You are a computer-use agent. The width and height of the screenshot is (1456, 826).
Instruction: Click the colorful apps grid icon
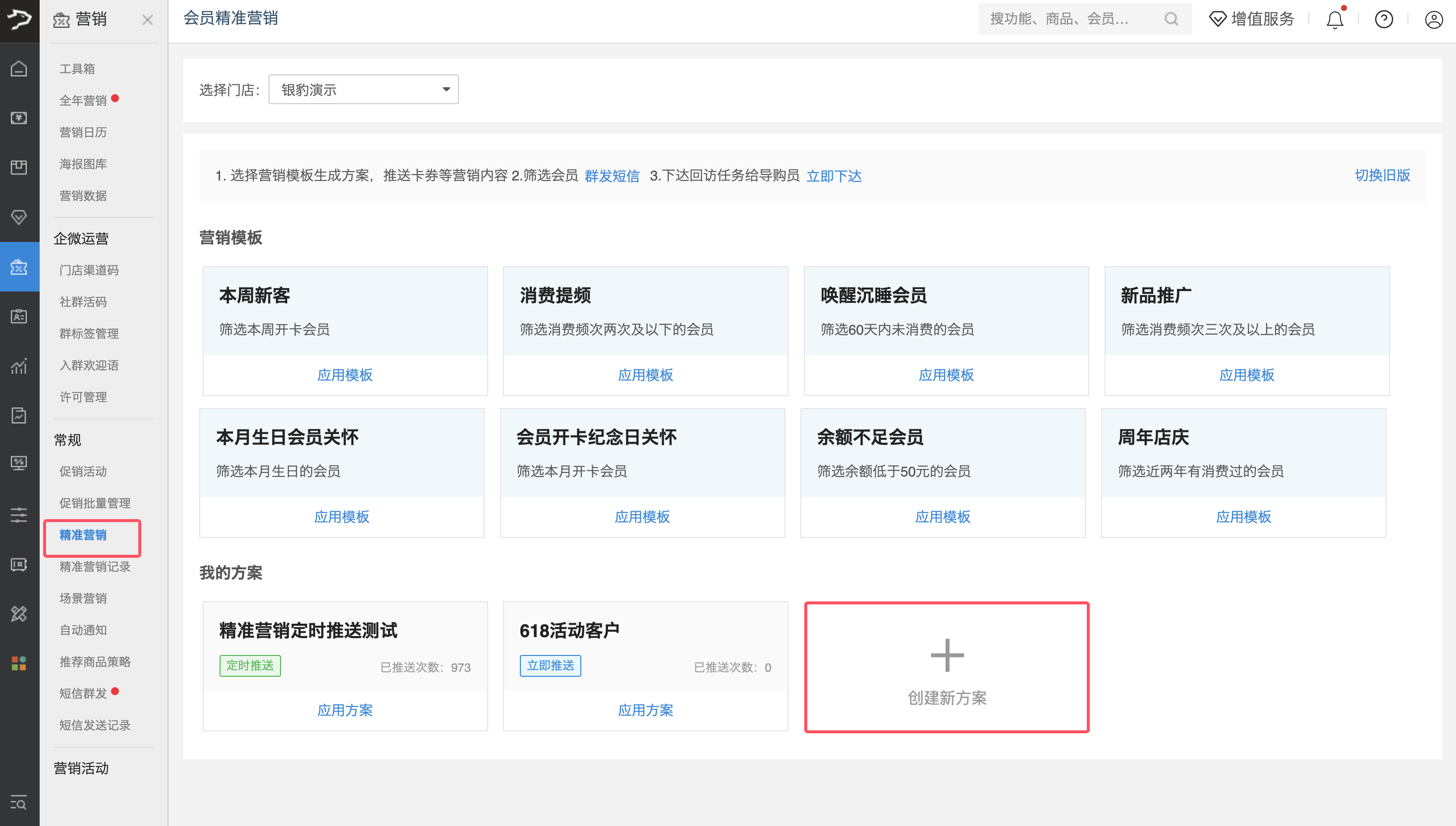pyautogui.click(x=19, y=662)
